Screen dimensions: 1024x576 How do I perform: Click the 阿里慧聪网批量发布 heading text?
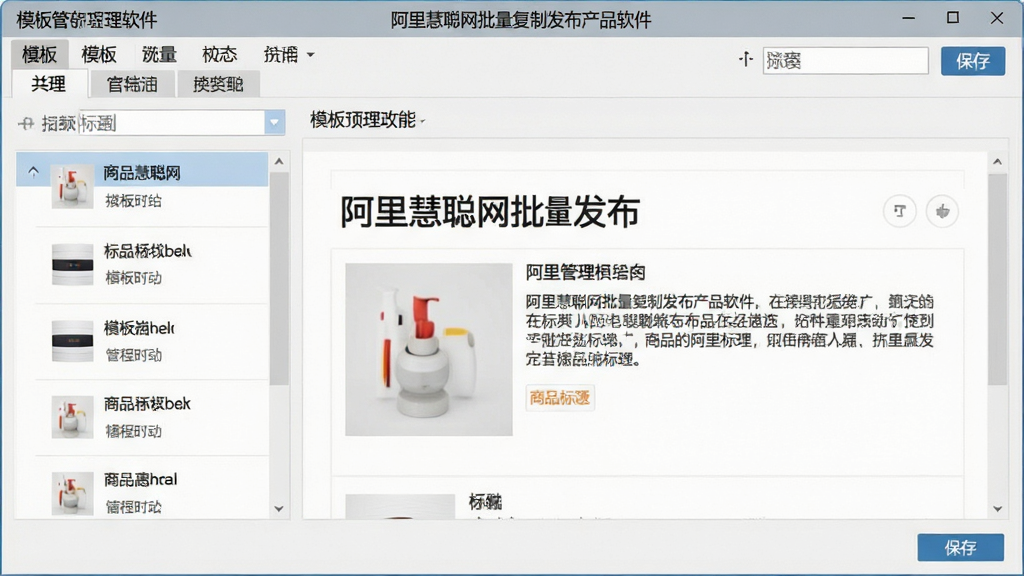(490, 212)
